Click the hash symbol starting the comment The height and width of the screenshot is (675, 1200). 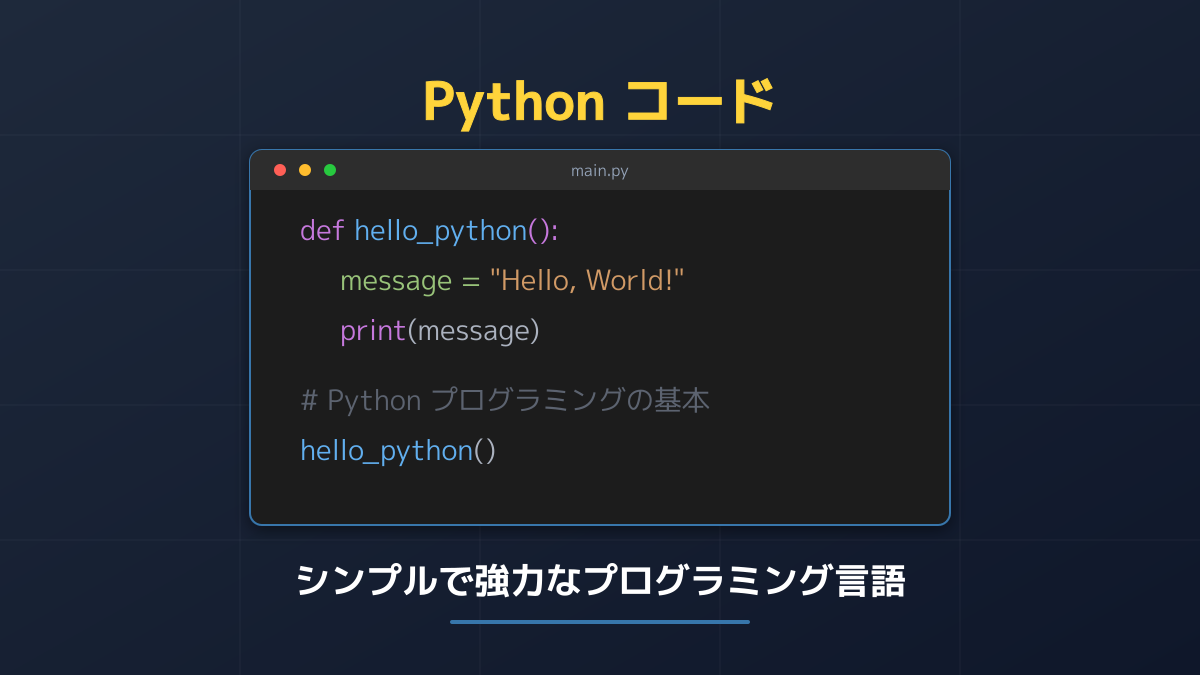(x=309, y=401)
